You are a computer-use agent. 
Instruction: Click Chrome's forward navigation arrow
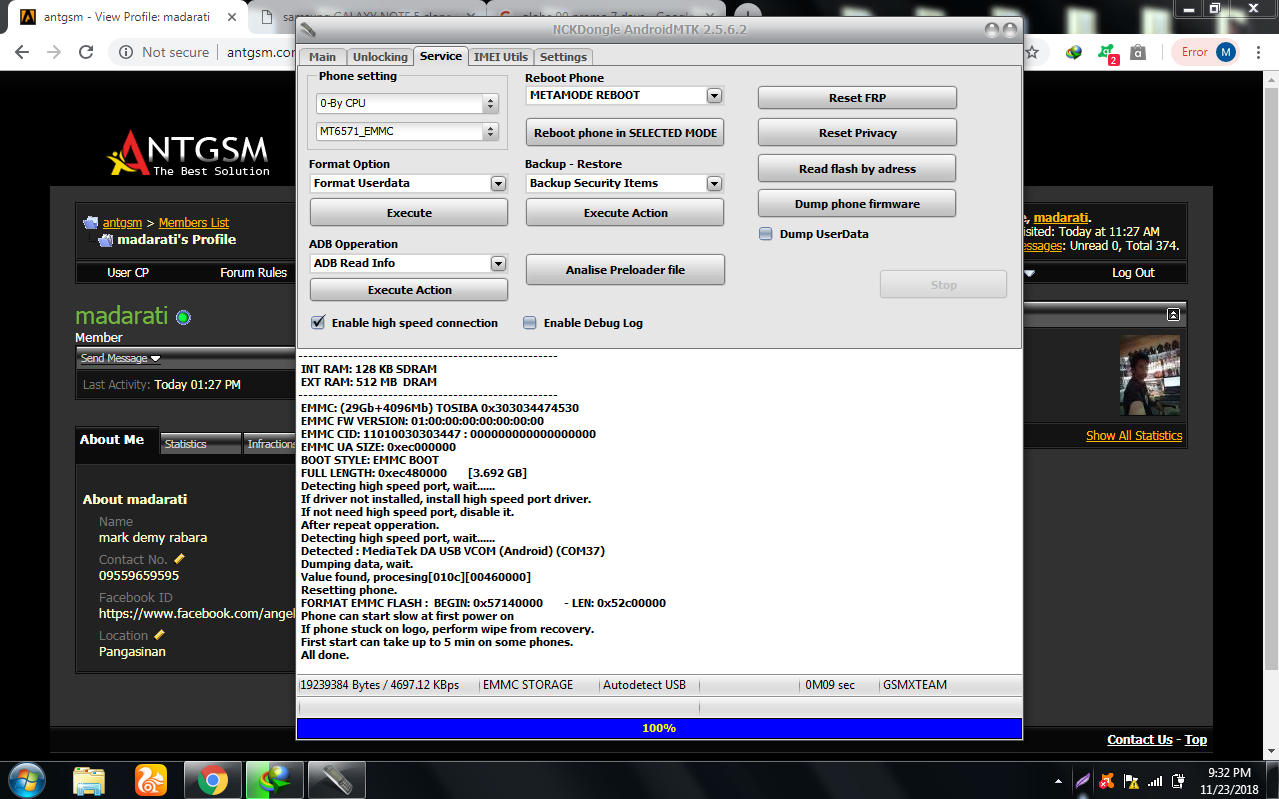coord(53,52)
